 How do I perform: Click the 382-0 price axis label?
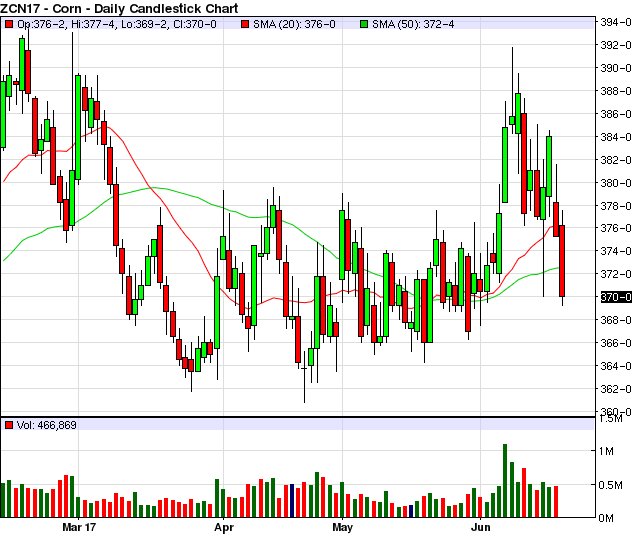click(616, 160)
